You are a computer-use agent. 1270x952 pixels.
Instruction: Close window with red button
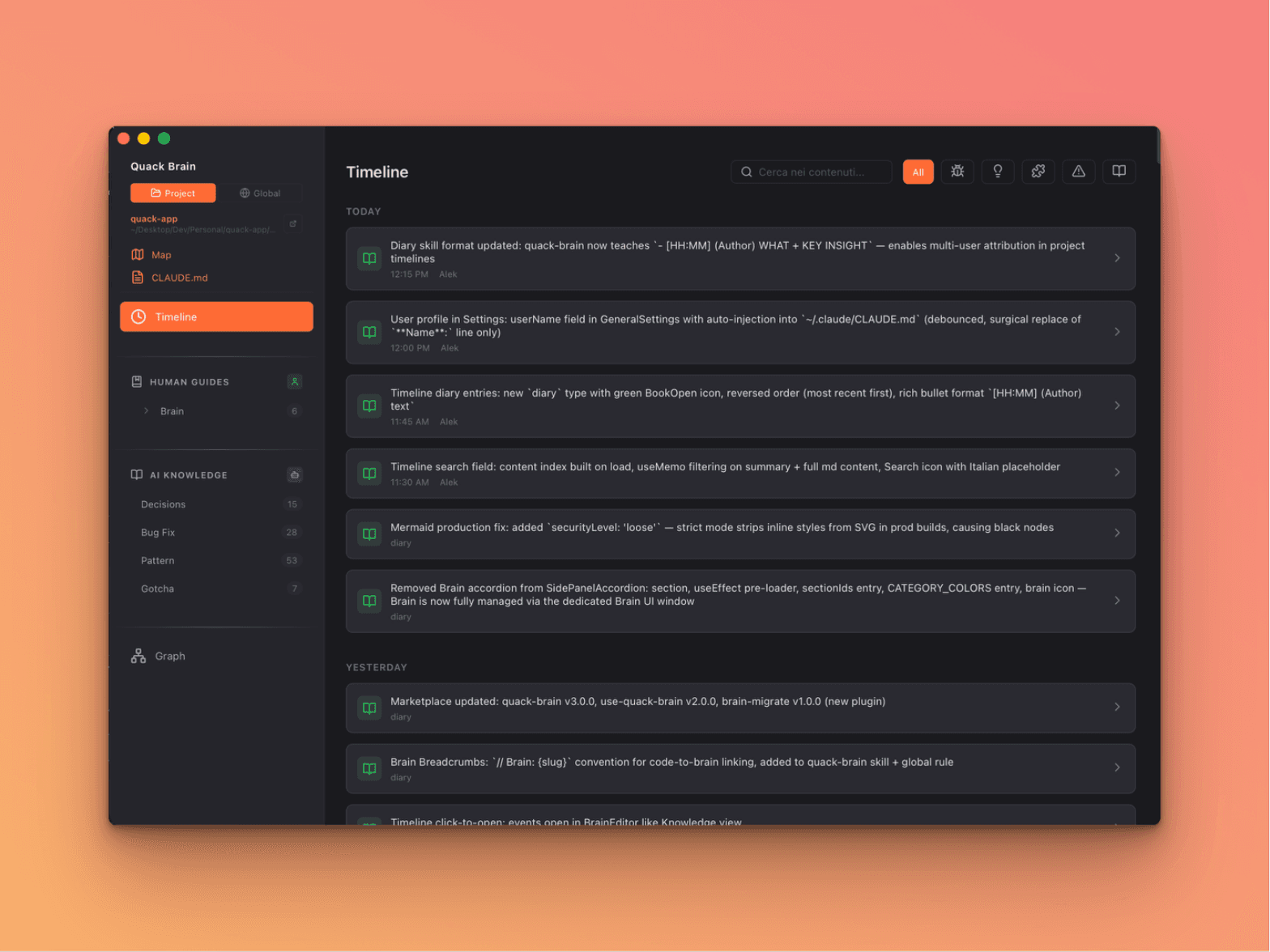pos(124,138)
